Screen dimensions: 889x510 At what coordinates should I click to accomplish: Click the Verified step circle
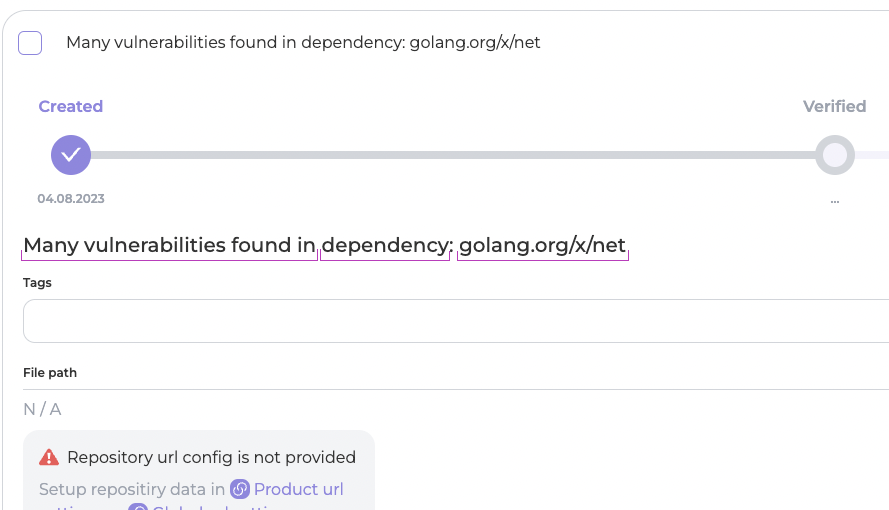tap(835, 155)
